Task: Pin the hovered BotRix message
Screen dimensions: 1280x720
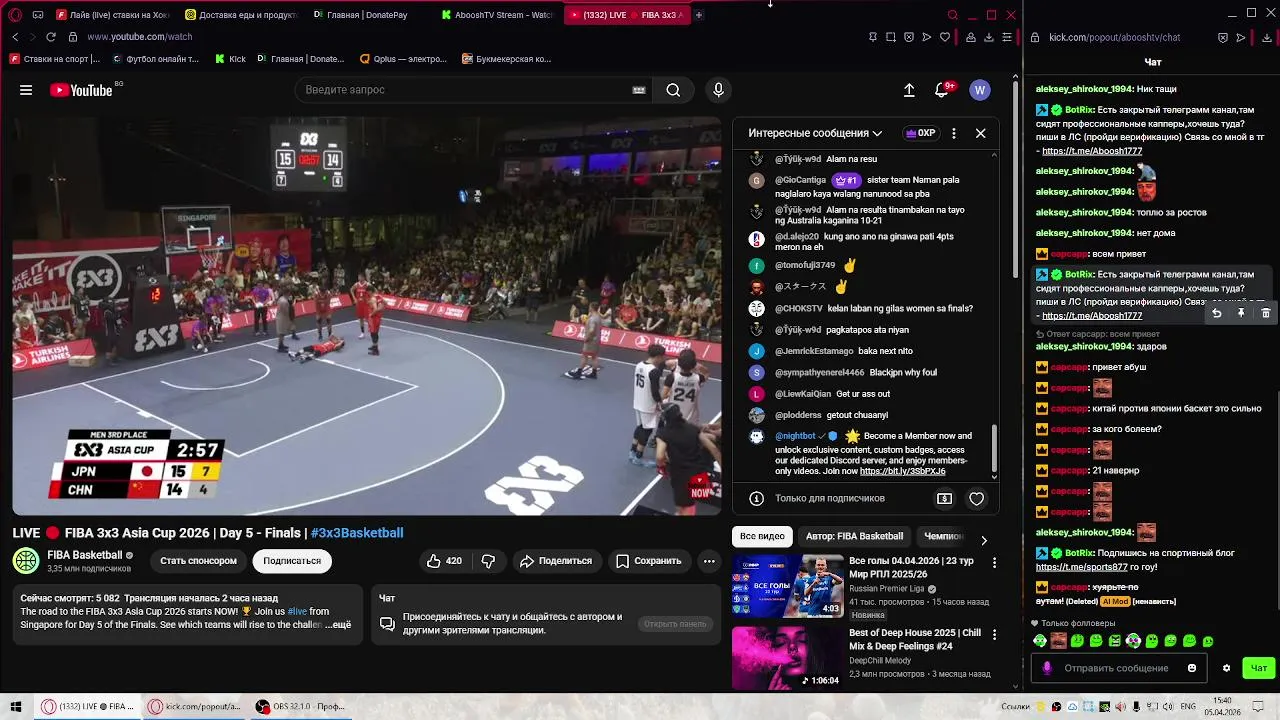Action: tap(1241, 313)
